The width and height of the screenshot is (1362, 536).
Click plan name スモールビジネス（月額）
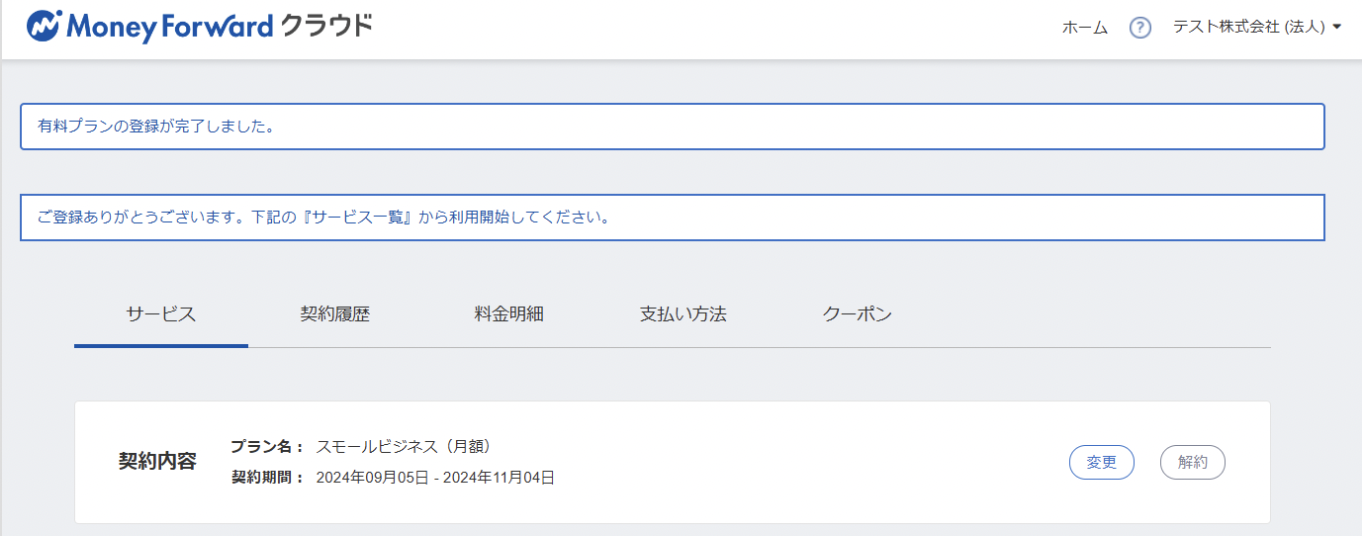point(403,446)
